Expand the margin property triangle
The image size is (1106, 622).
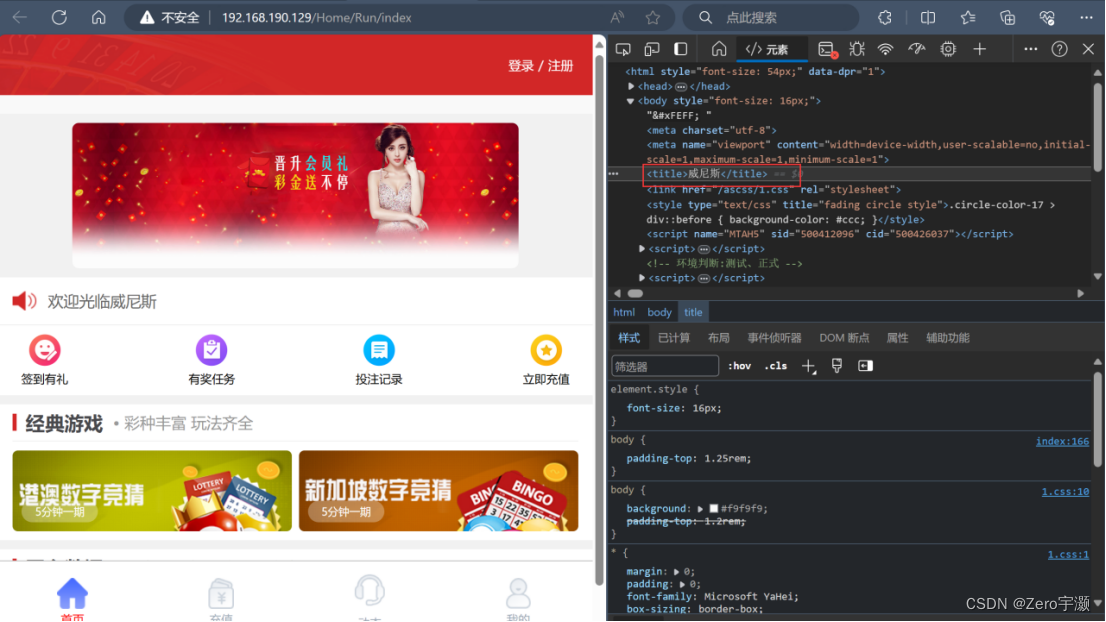click(676, 571)
